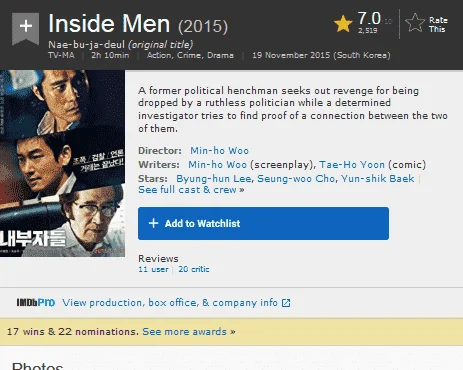
Task: Open director Min-ho Woo's page
Action: click(219, 151)
